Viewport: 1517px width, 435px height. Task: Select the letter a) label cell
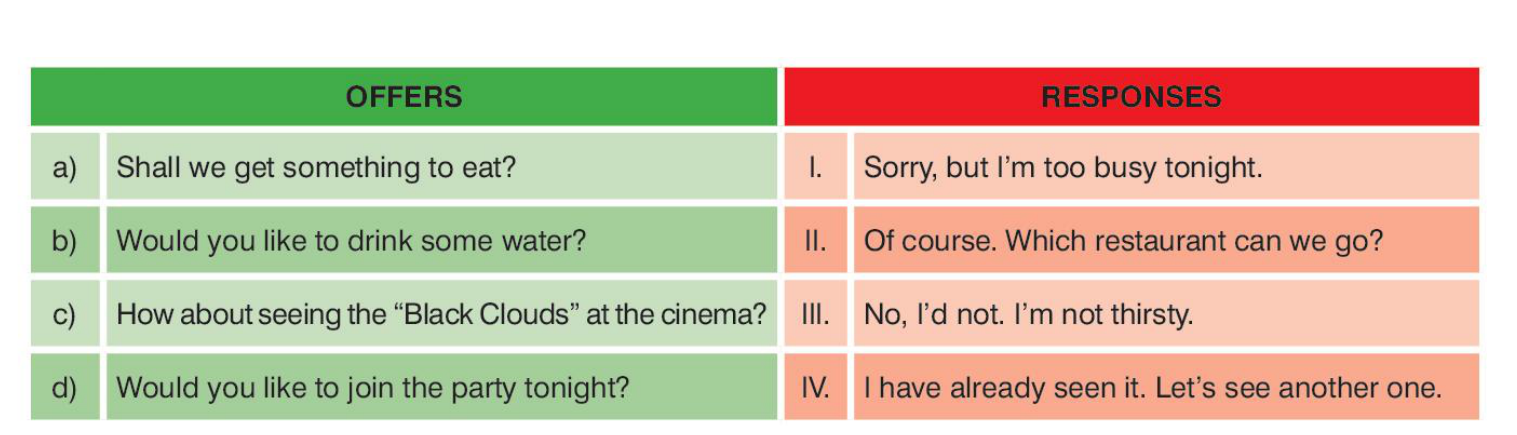(65, 167)
